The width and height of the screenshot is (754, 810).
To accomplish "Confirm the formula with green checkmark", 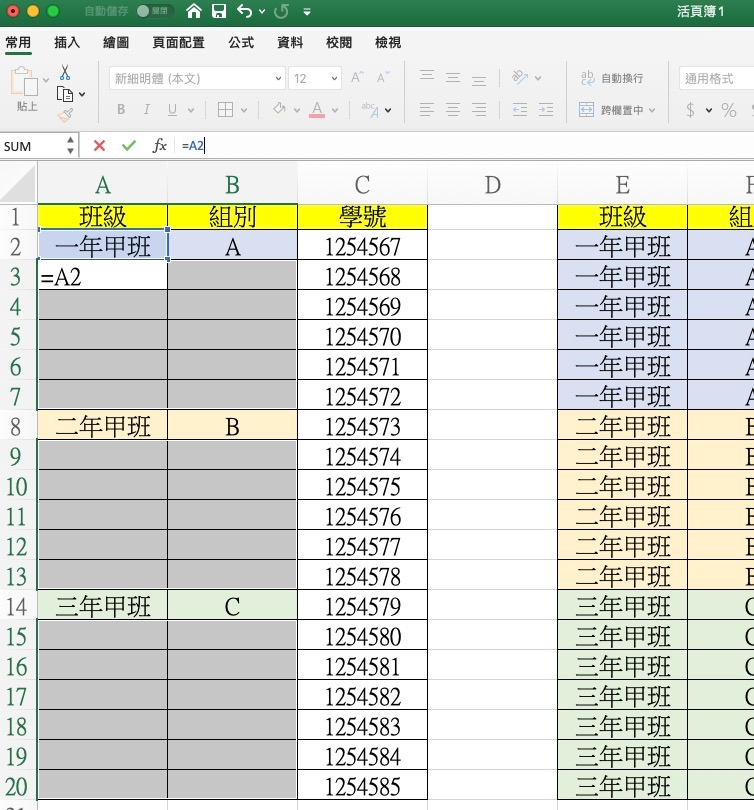I will pos(128,146).
